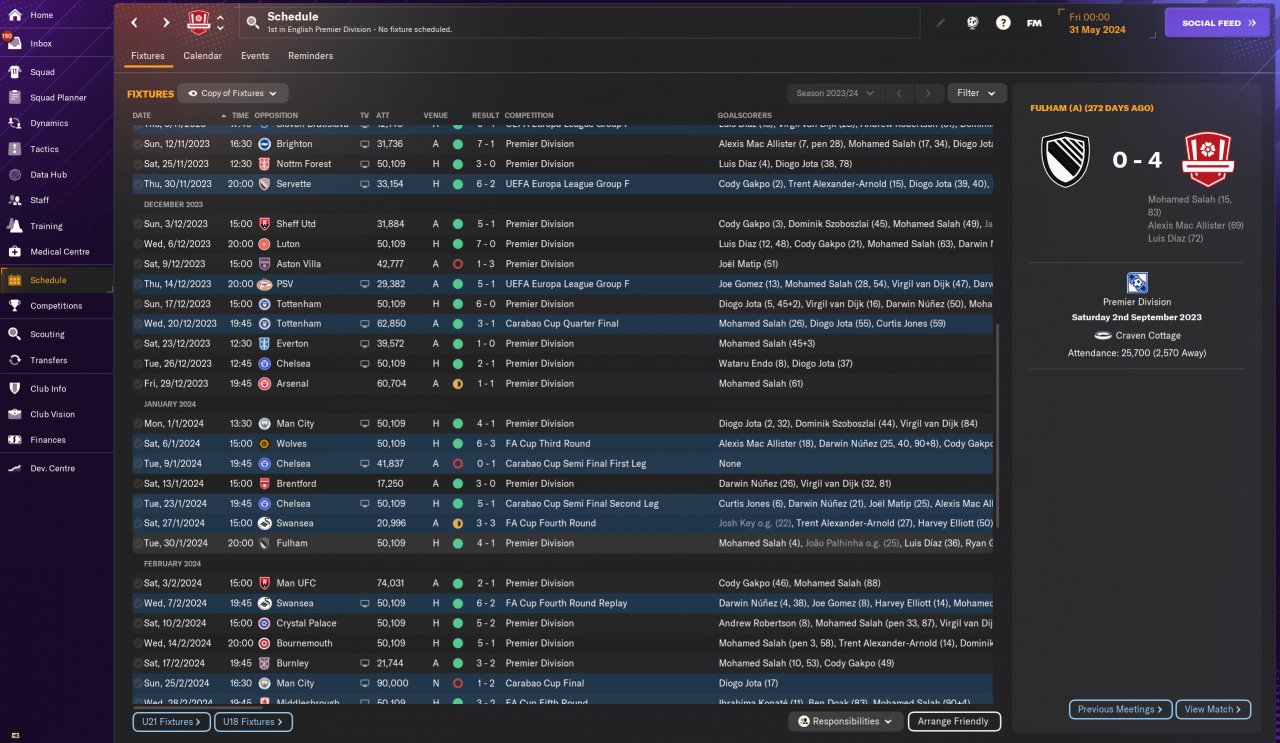Toggle checkmark on Servette 30/11/2023 row
The width and height of the screenshot is (1280, 743).
(x=138, y=184)
